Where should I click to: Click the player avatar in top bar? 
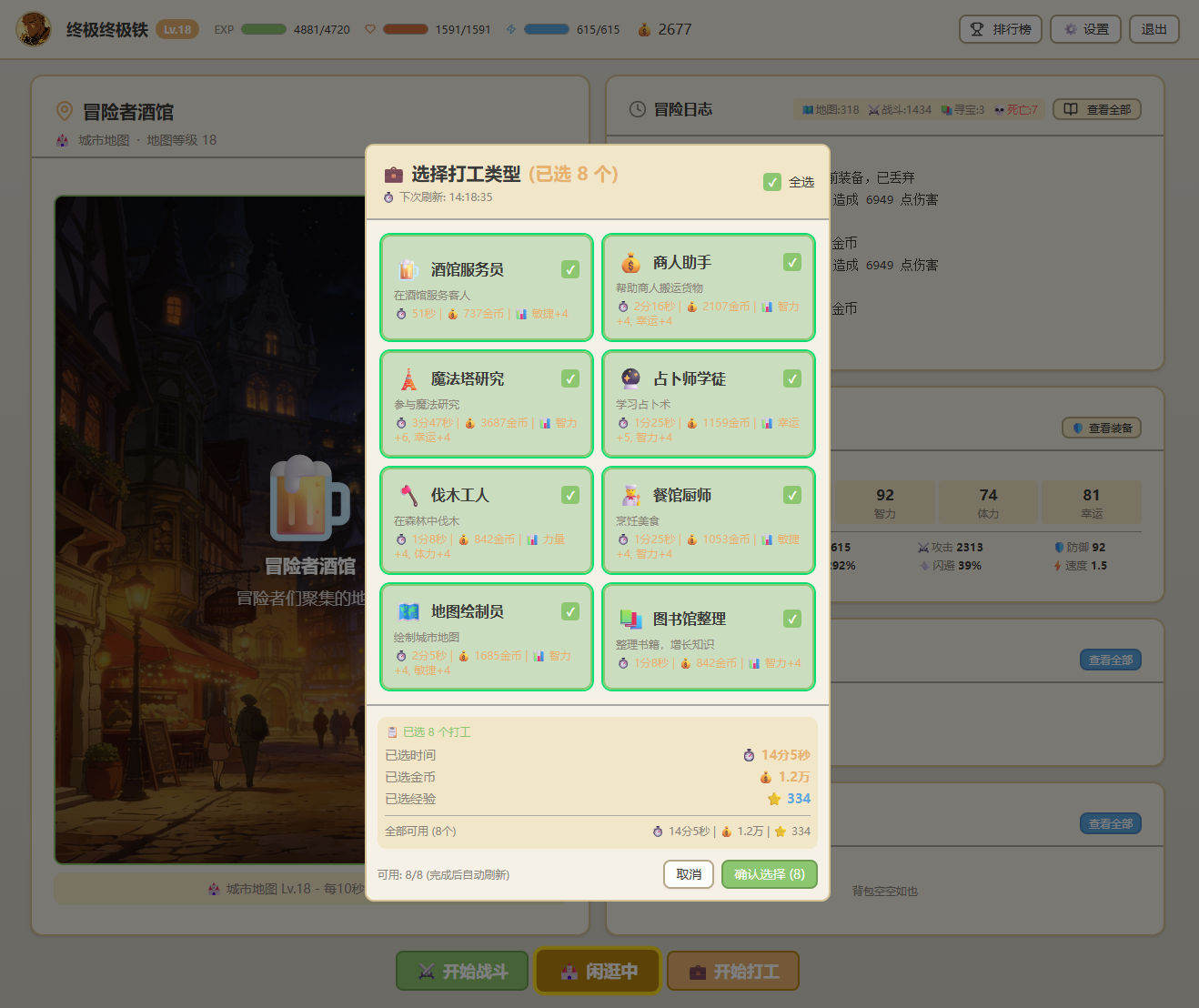click(x=34, y=29)
